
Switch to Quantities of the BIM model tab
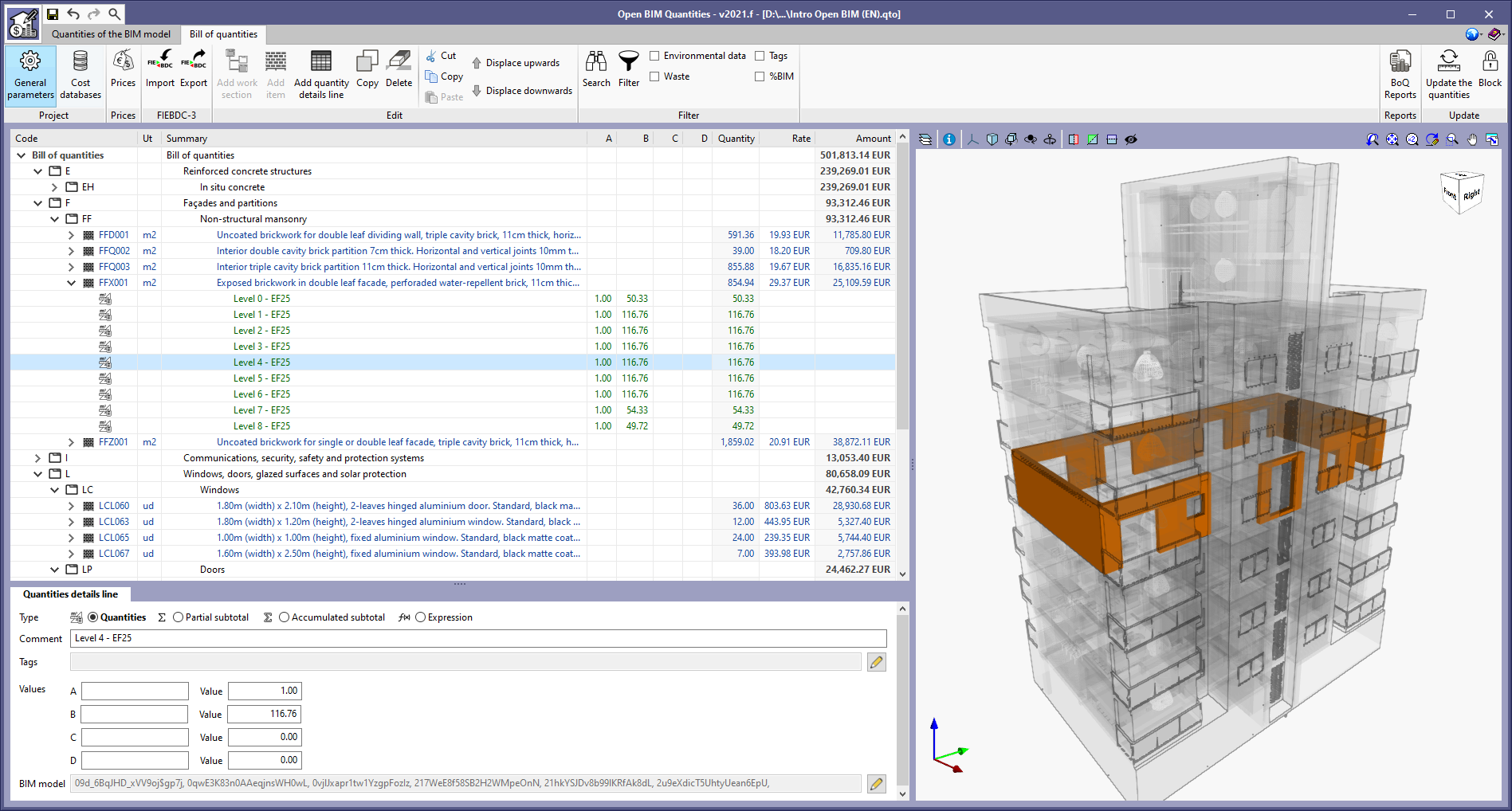[x=111, y=34]
